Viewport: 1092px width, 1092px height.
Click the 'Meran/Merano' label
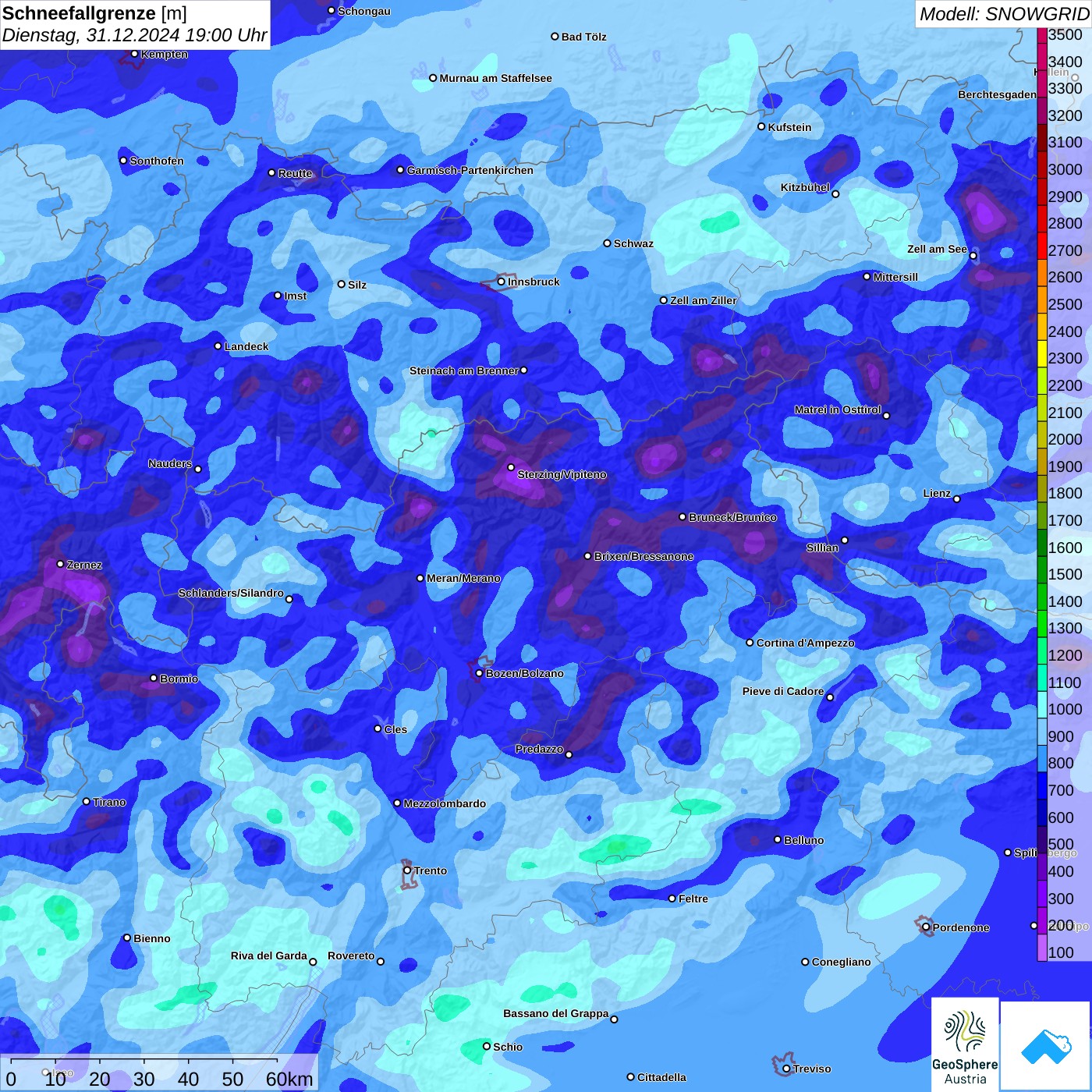point(463,578)
